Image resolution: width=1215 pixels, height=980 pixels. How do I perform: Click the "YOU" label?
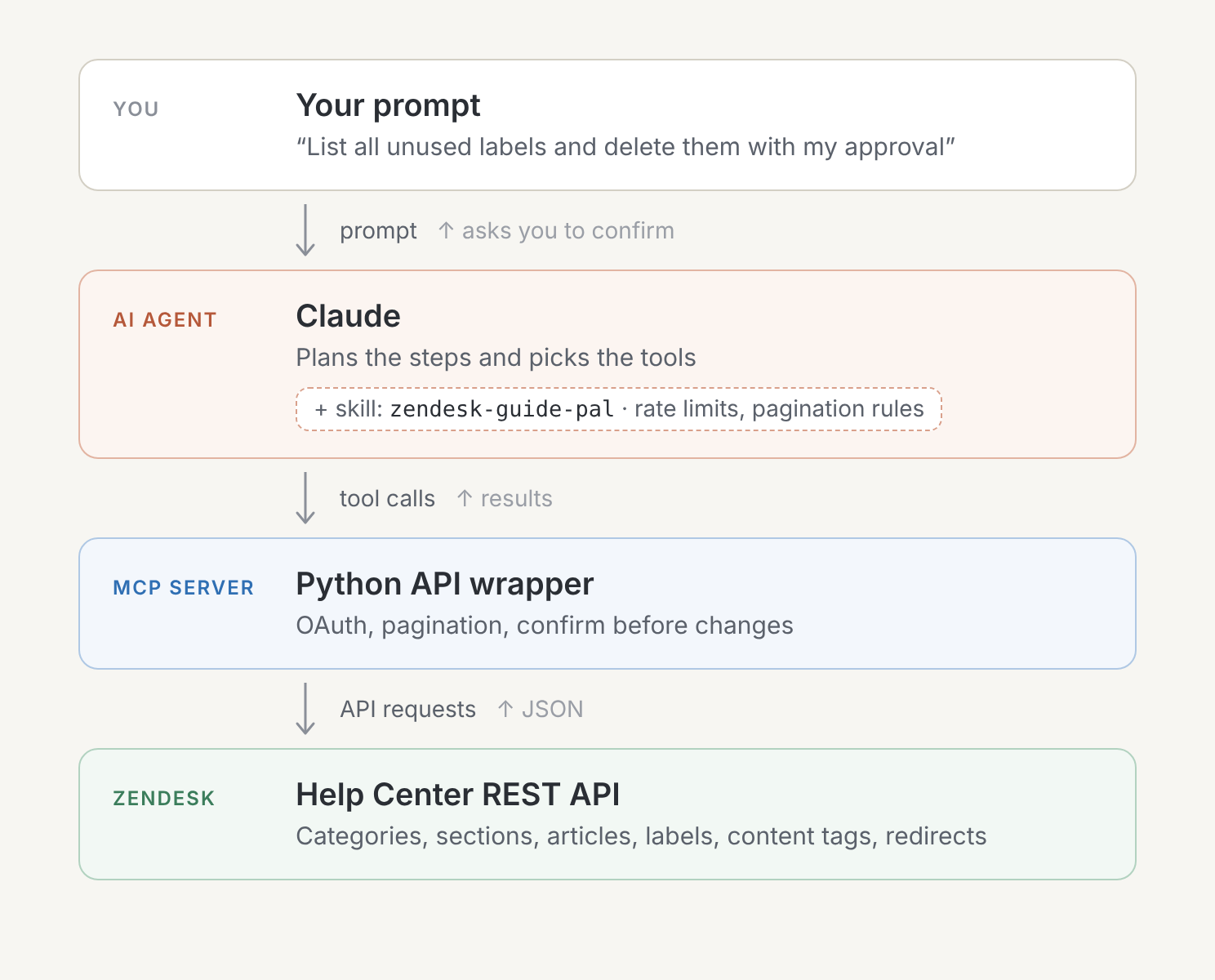[136, 109]
